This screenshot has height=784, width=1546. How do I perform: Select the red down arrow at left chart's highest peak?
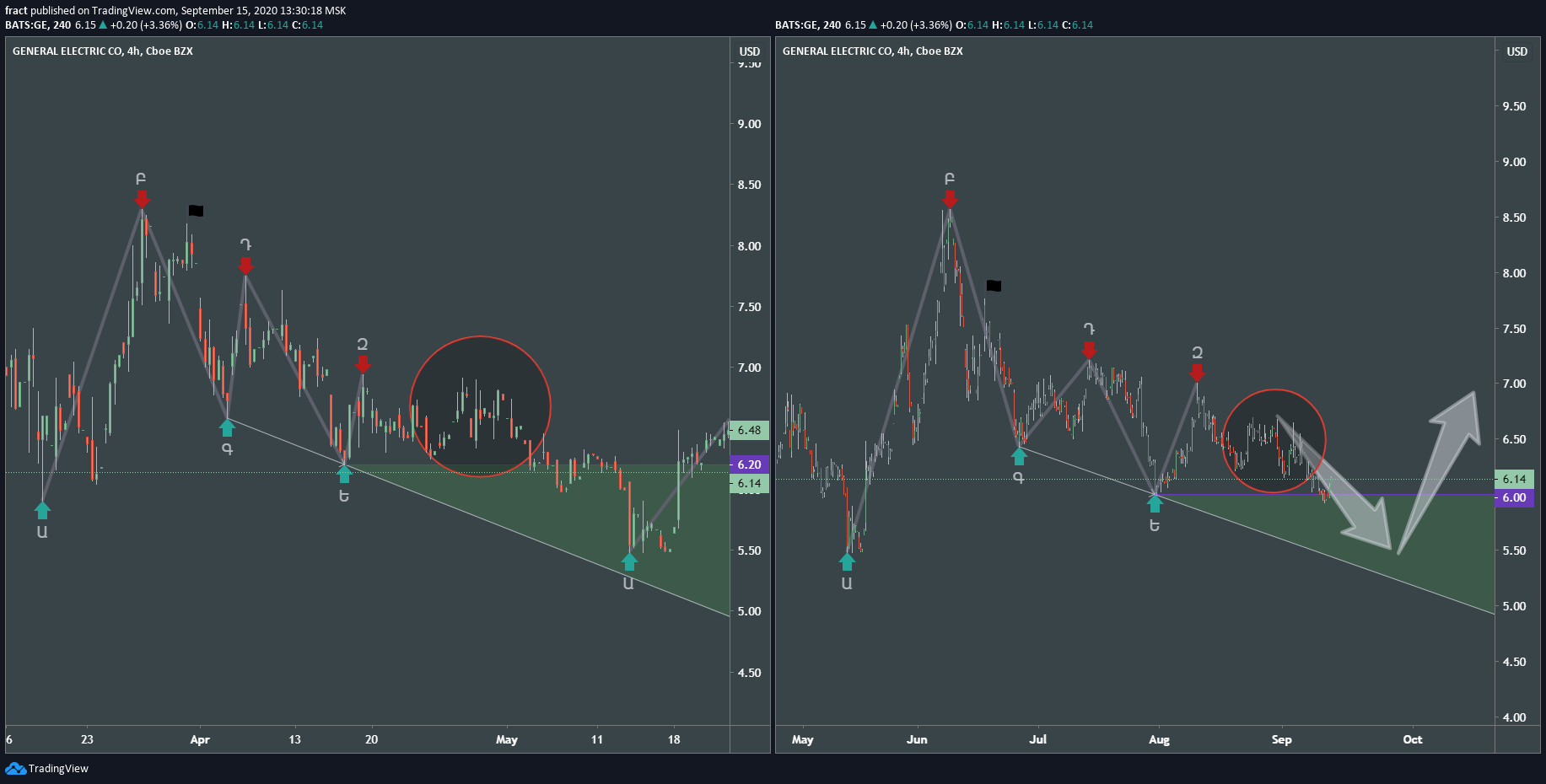pyautogui.click(x=142, y=199)
